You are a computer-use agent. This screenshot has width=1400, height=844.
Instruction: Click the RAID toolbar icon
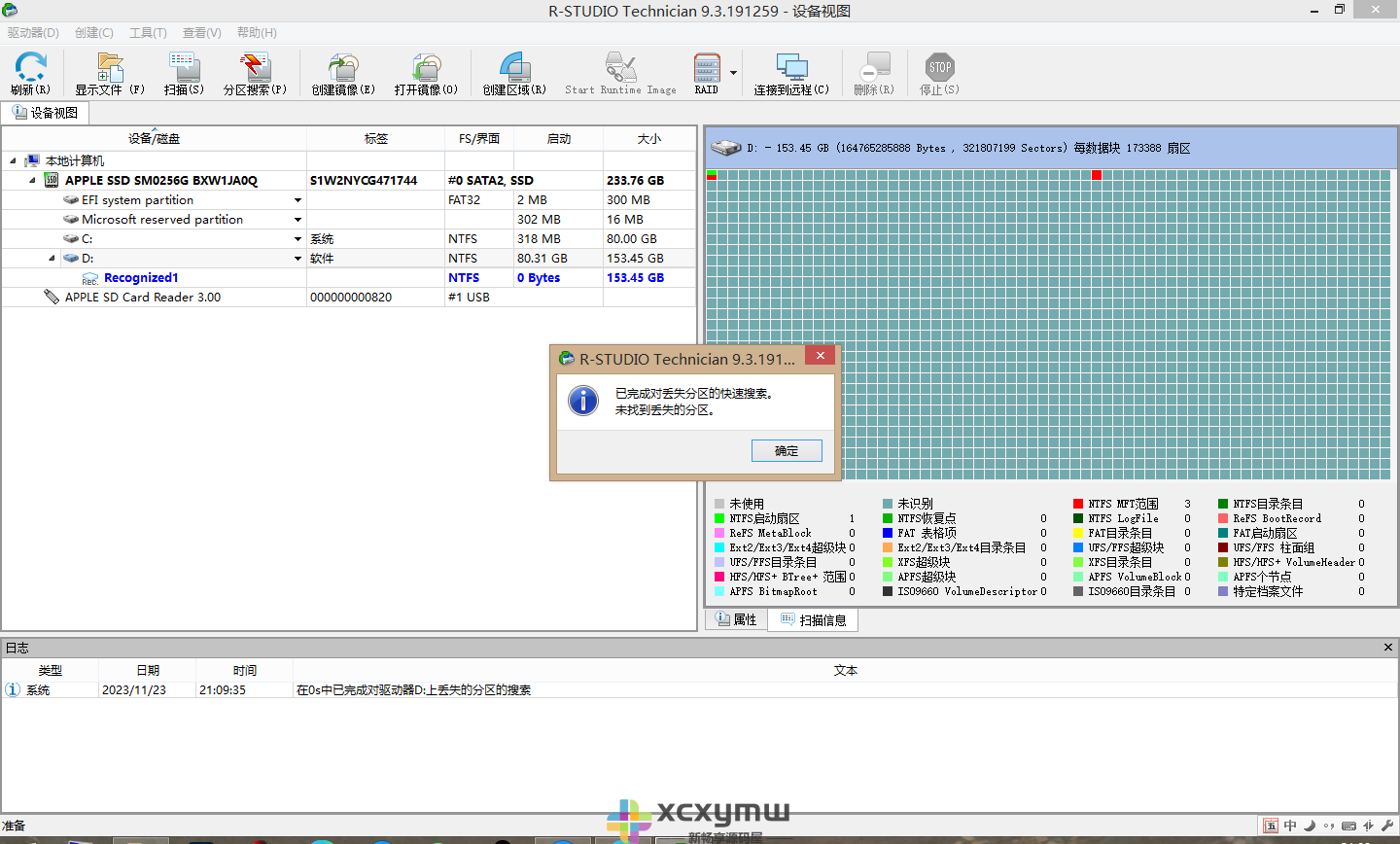(x=707, y=74)
